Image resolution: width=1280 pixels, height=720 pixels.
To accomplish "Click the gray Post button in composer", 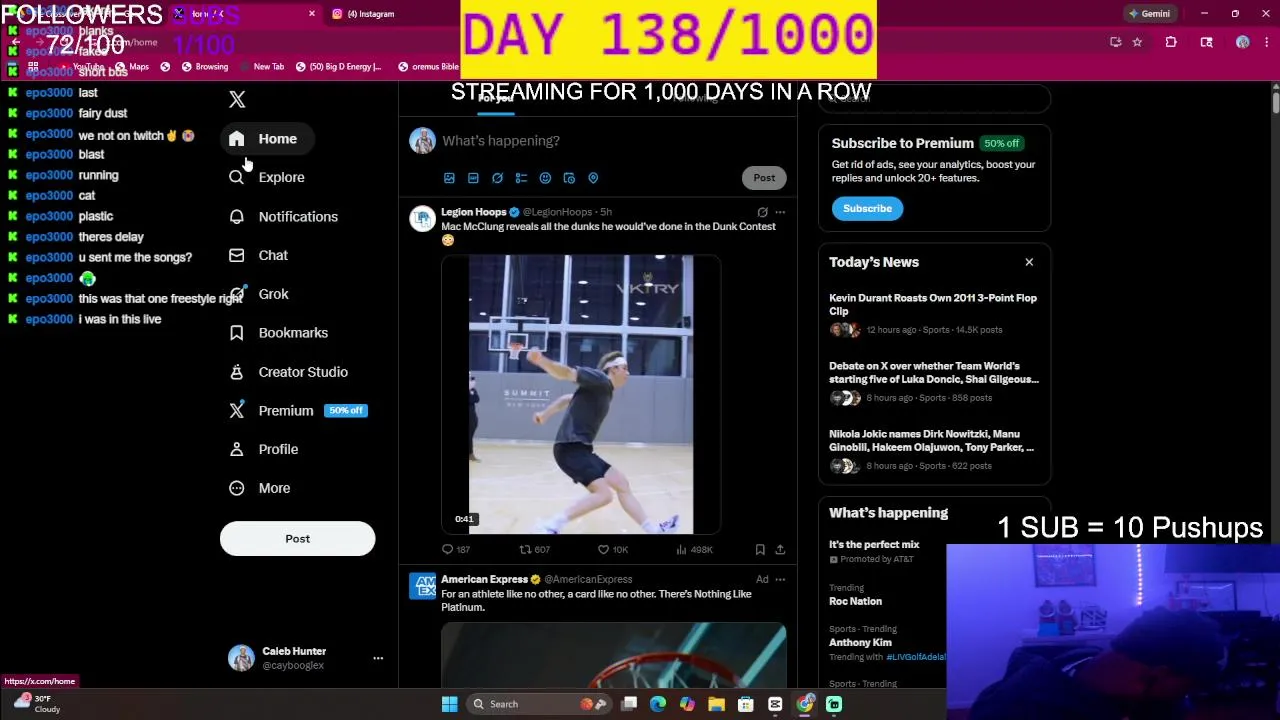I will (764, 178).
